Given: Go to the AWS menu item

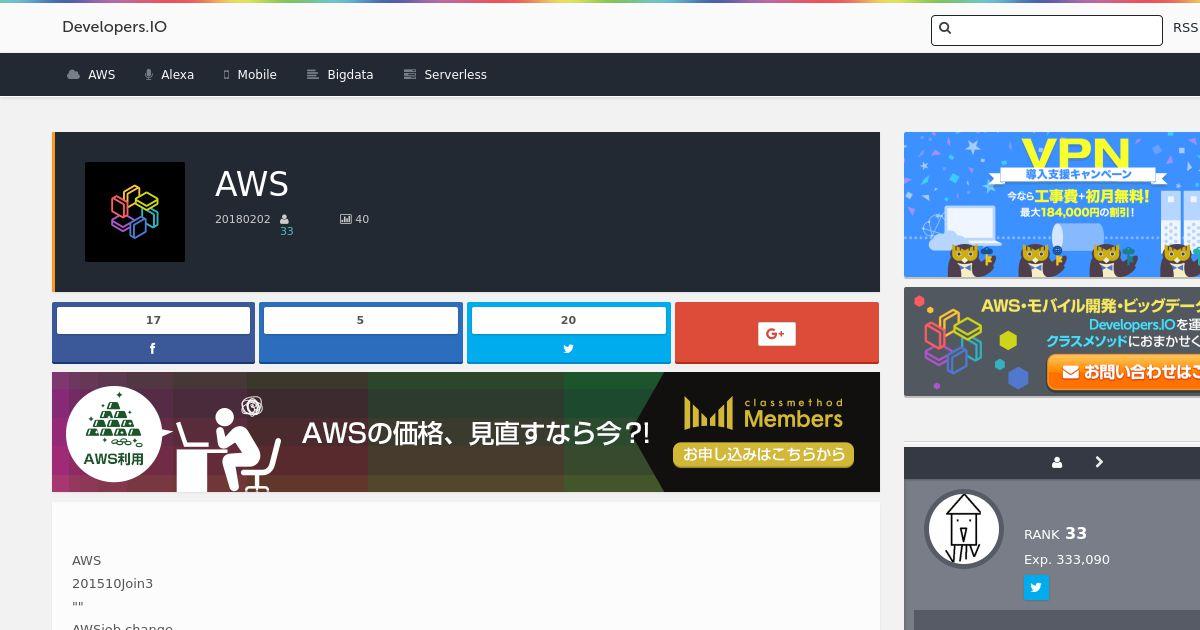Looking at the screenshot, I should (x=91, y=75).
